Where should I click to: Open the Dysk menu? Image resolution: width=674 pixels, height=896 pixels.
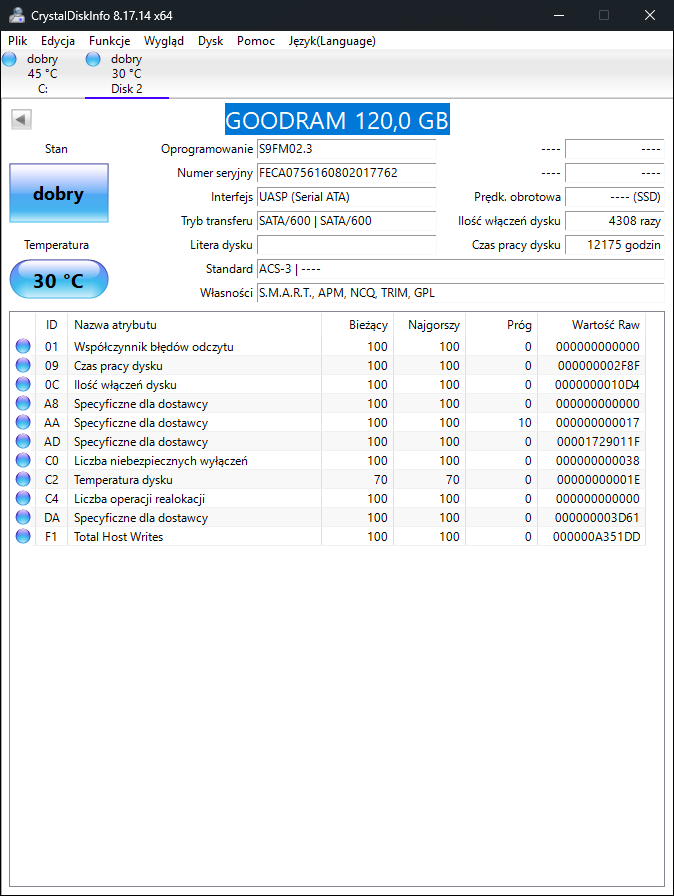210,41
